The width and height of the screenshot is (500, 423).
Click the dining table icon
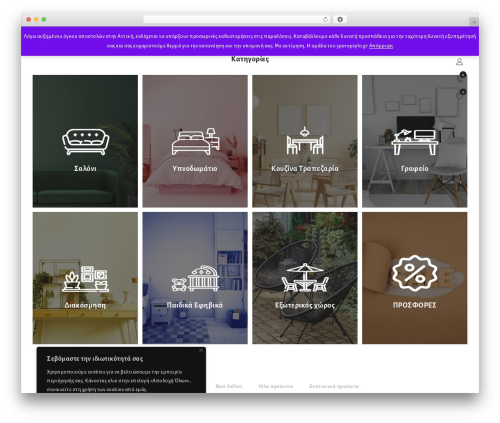point(305,140)
